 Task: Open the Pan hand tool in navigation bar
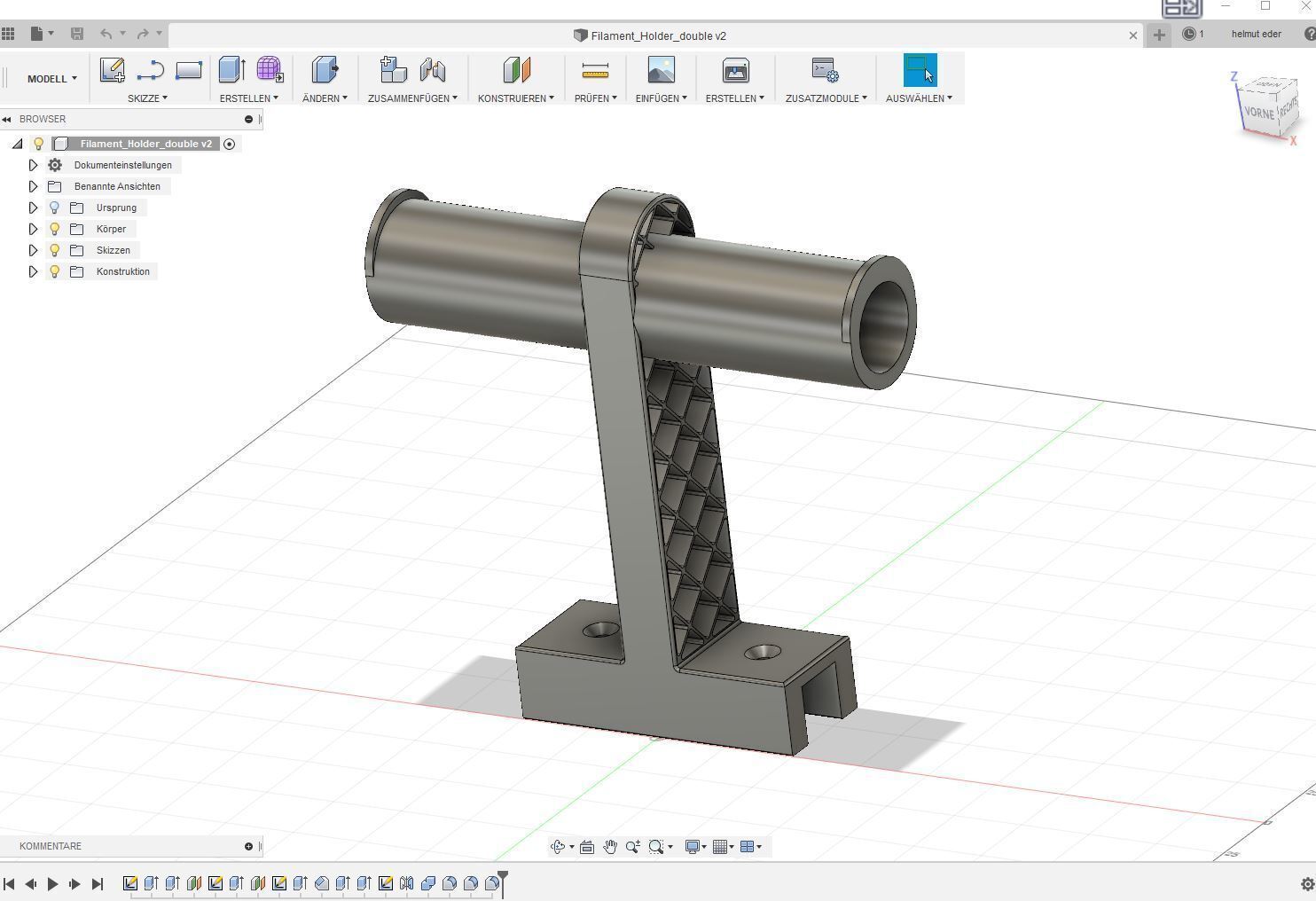610,847
